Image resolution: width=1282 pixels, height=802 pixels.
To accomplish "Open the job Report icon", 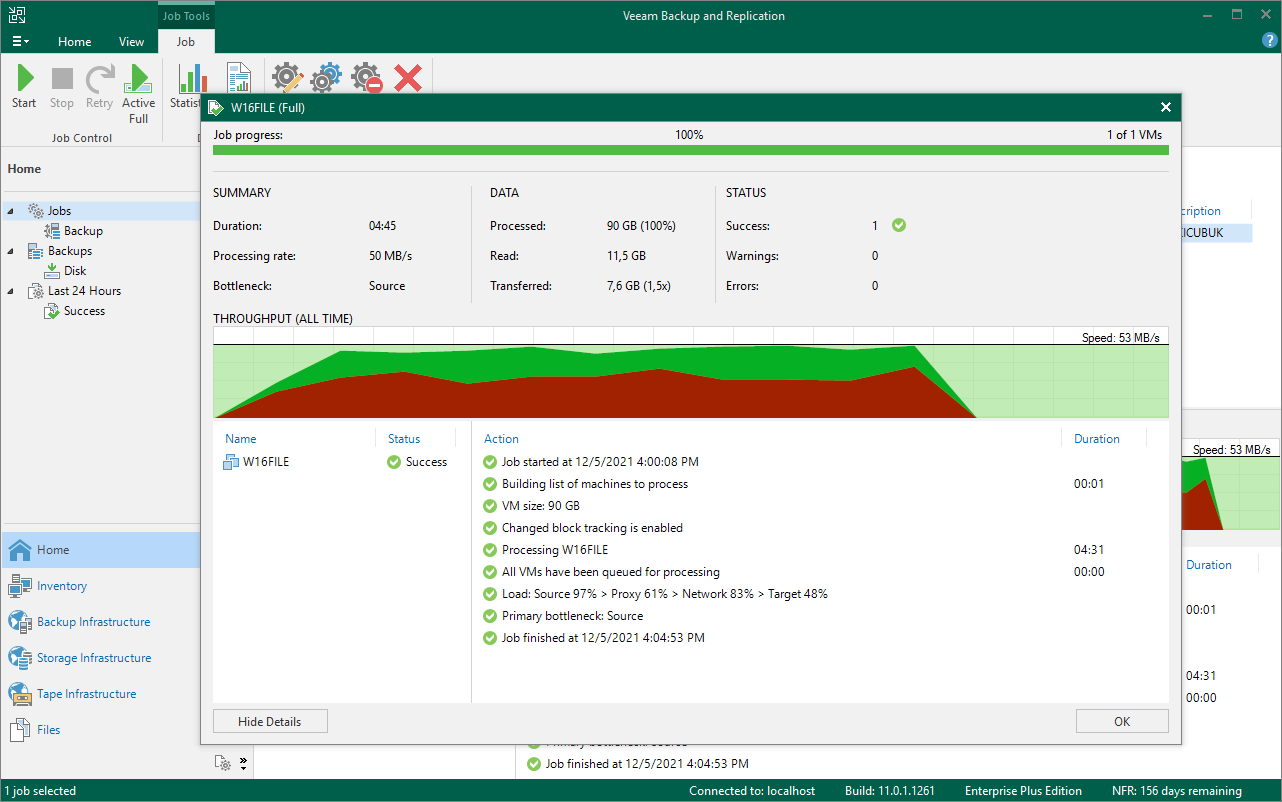I will click(239, 77).
